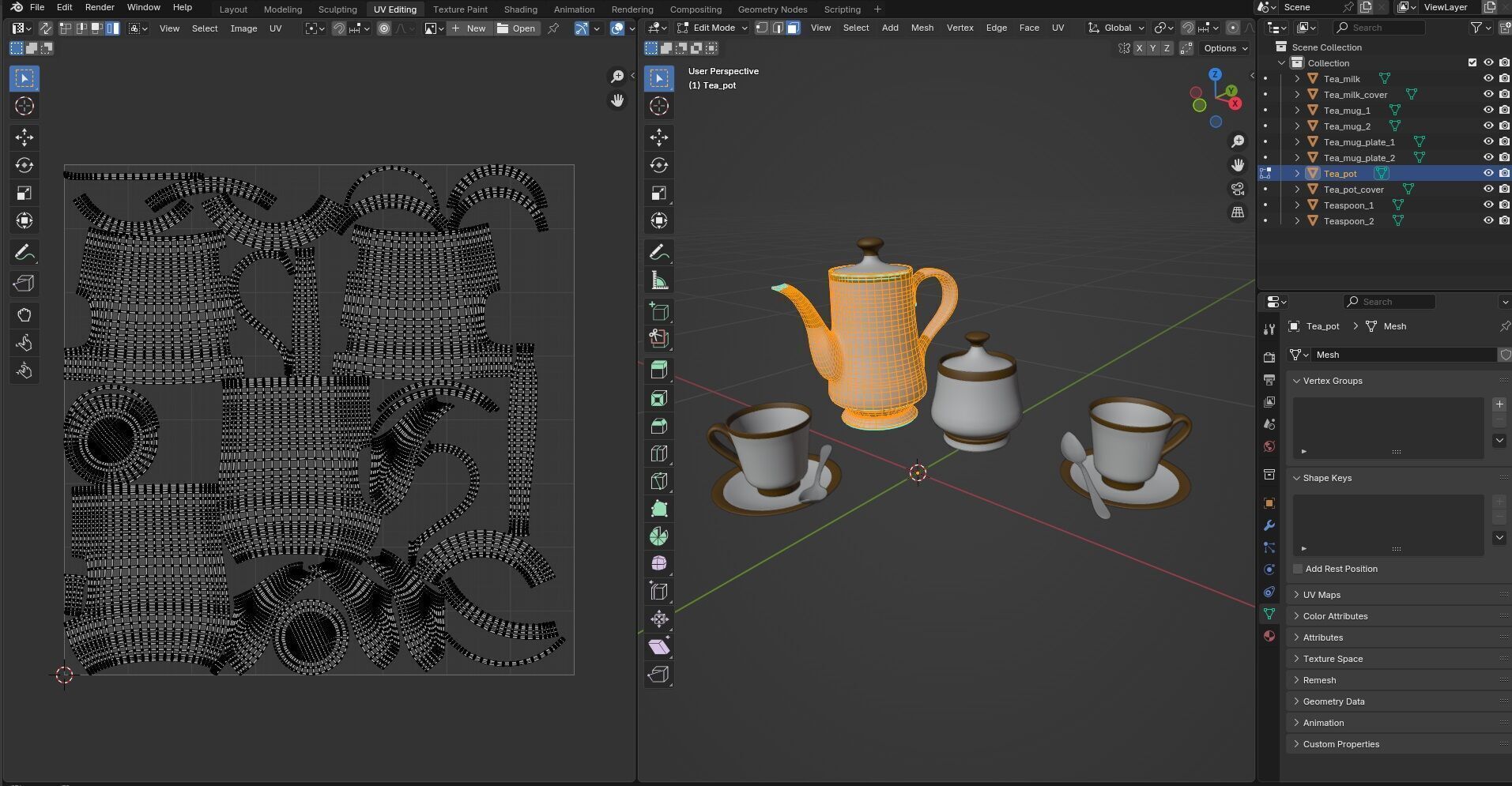The width and height of the screenshot is (1512, 786).
Task: Open the Edit Mode dropdown
Action: click(x=711, y=28)
